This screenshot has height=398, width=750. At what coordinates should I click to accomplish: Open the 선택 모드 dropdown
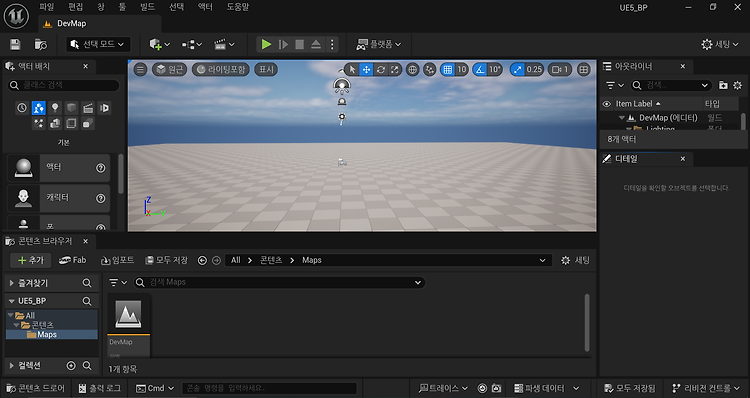coord(98,44)
